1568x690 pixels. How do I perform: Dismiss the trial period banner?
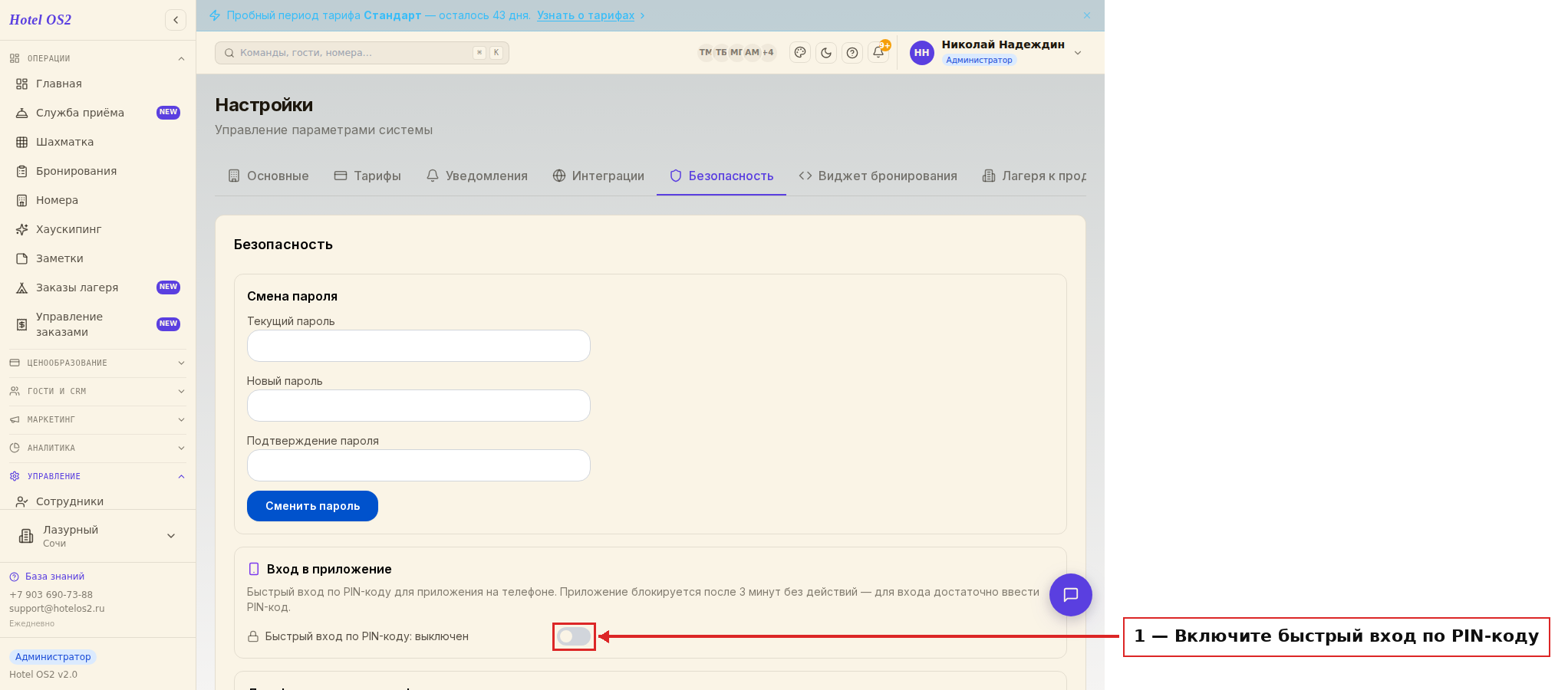click(x=1087, y=15)
